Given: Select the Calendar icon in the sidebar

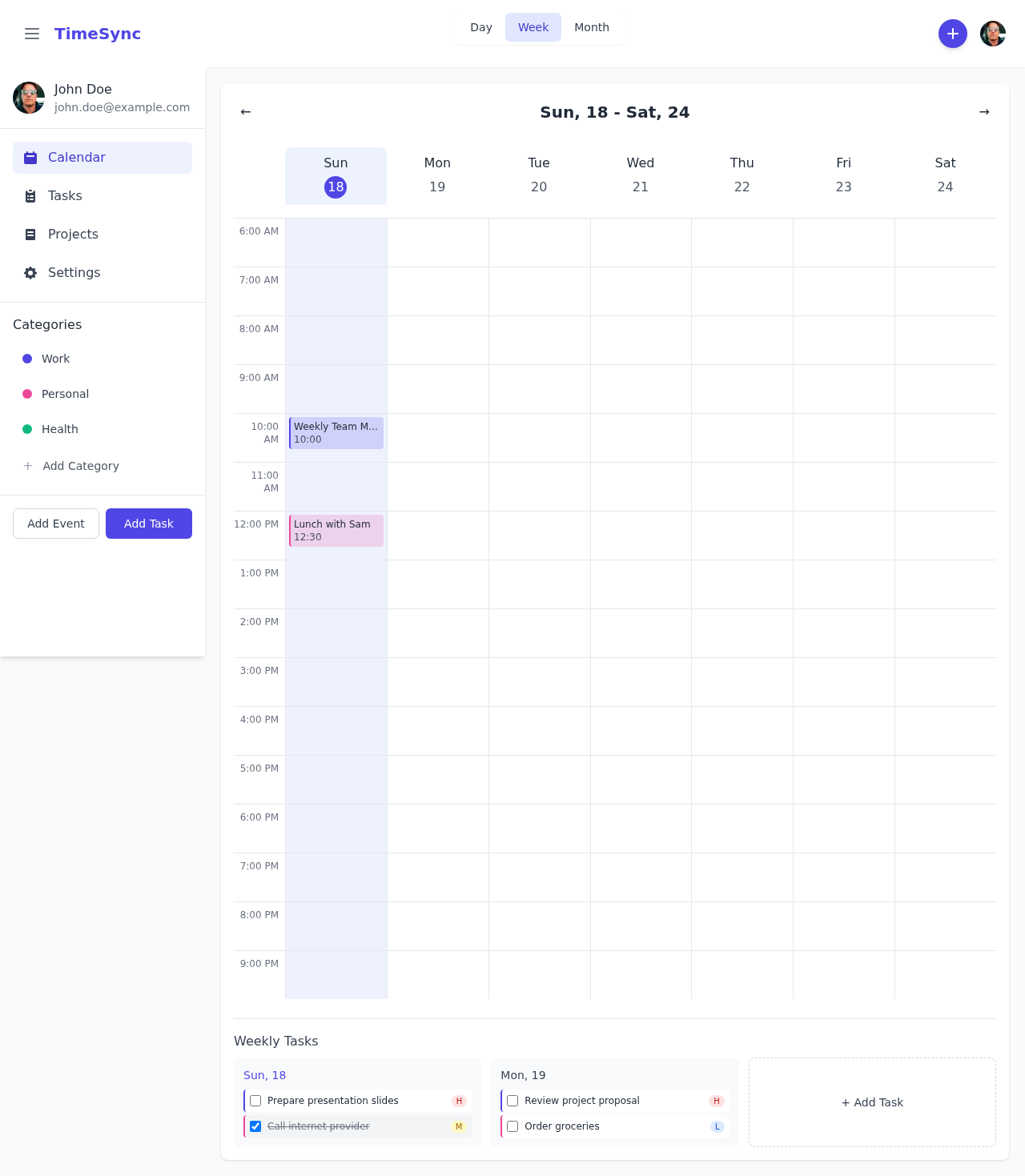Looking at the screenshot, I should coord(30,158).
